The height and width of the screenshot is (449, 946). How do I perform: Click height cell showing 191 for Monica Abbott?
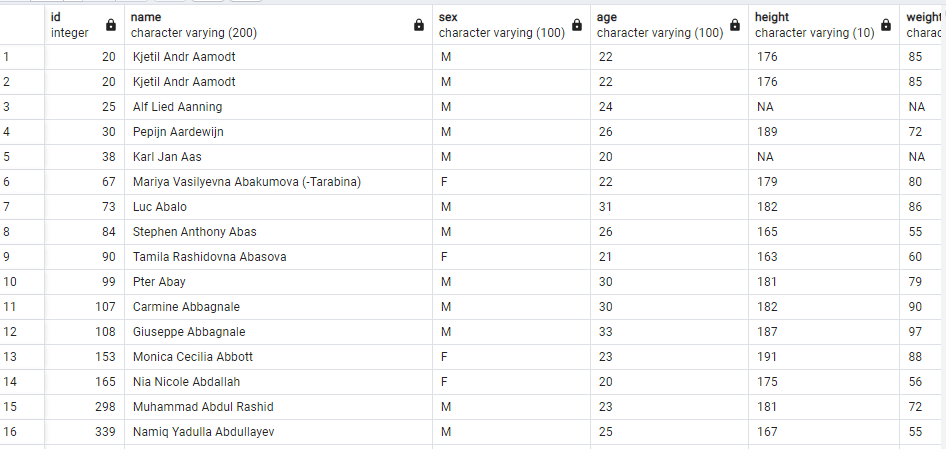pos(767,357)
